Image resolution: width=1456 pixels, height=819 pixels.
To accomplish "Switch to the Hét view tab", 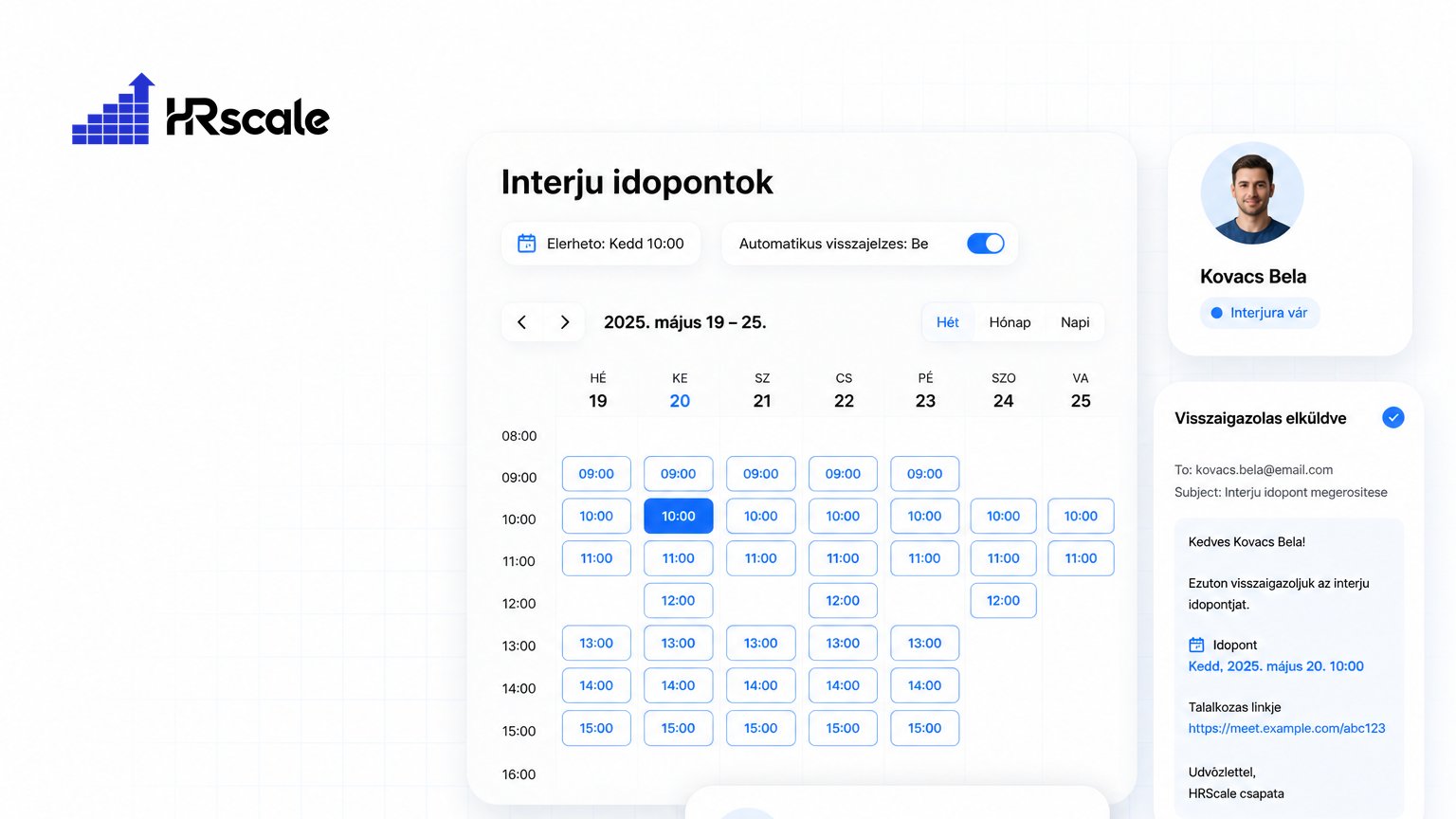I will point(948,322).
